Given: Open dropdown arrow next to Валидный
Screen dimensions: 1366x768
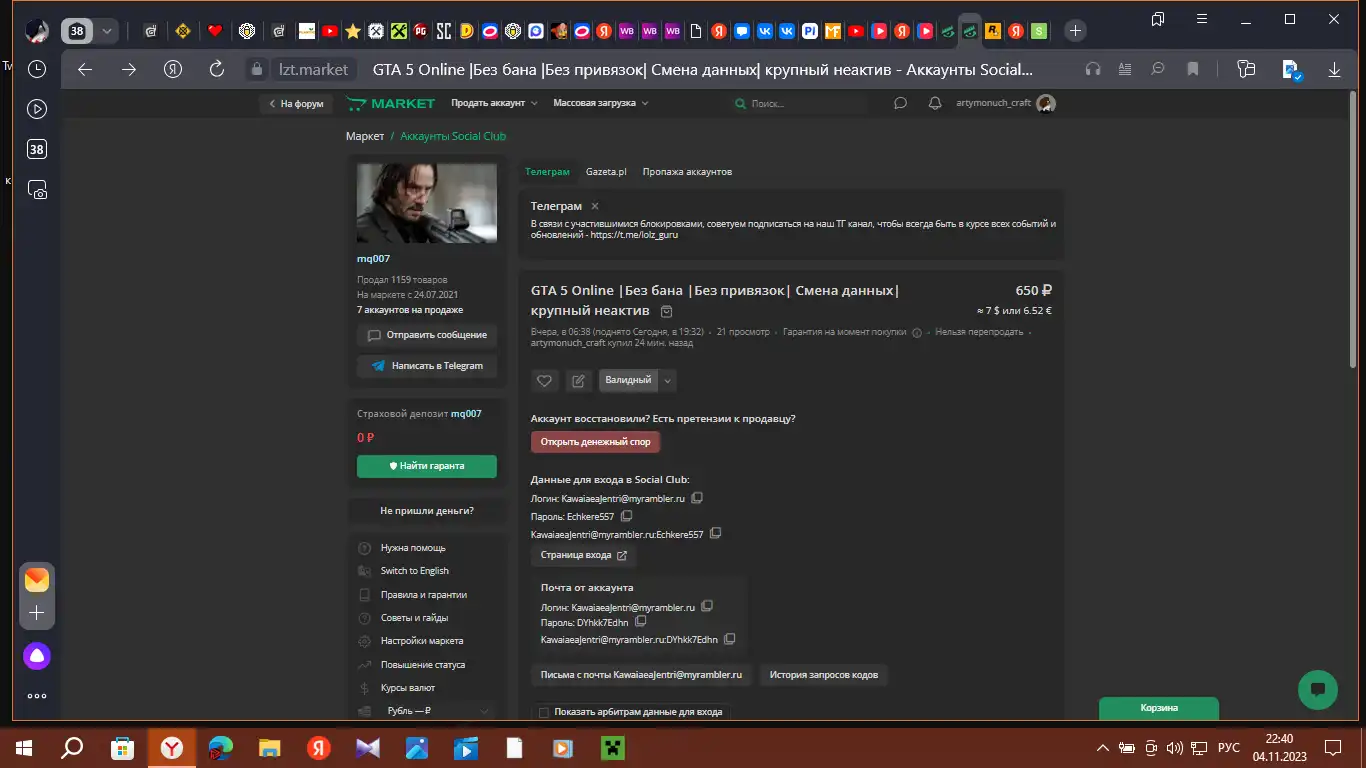Looking at the screenshot, I should [x=668, y=380].
